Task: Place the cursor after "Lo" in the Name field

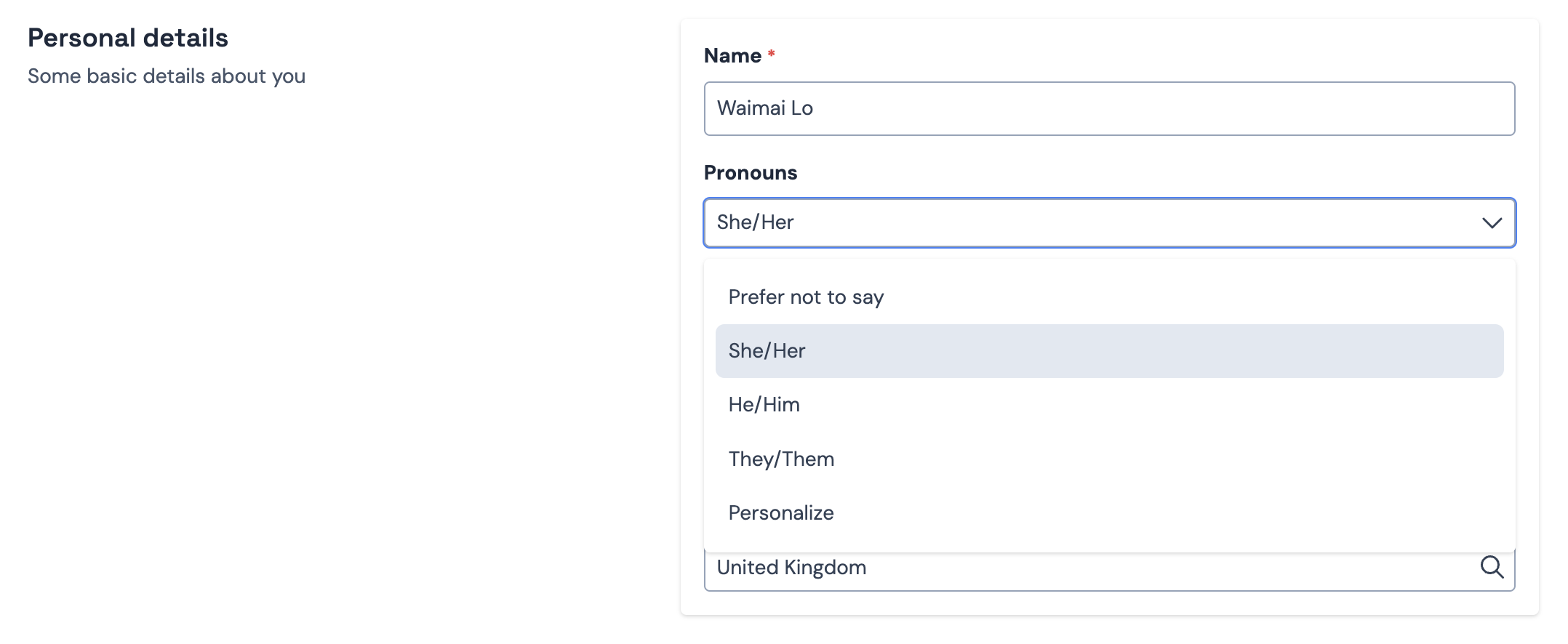Action: [x=815, y=109]
